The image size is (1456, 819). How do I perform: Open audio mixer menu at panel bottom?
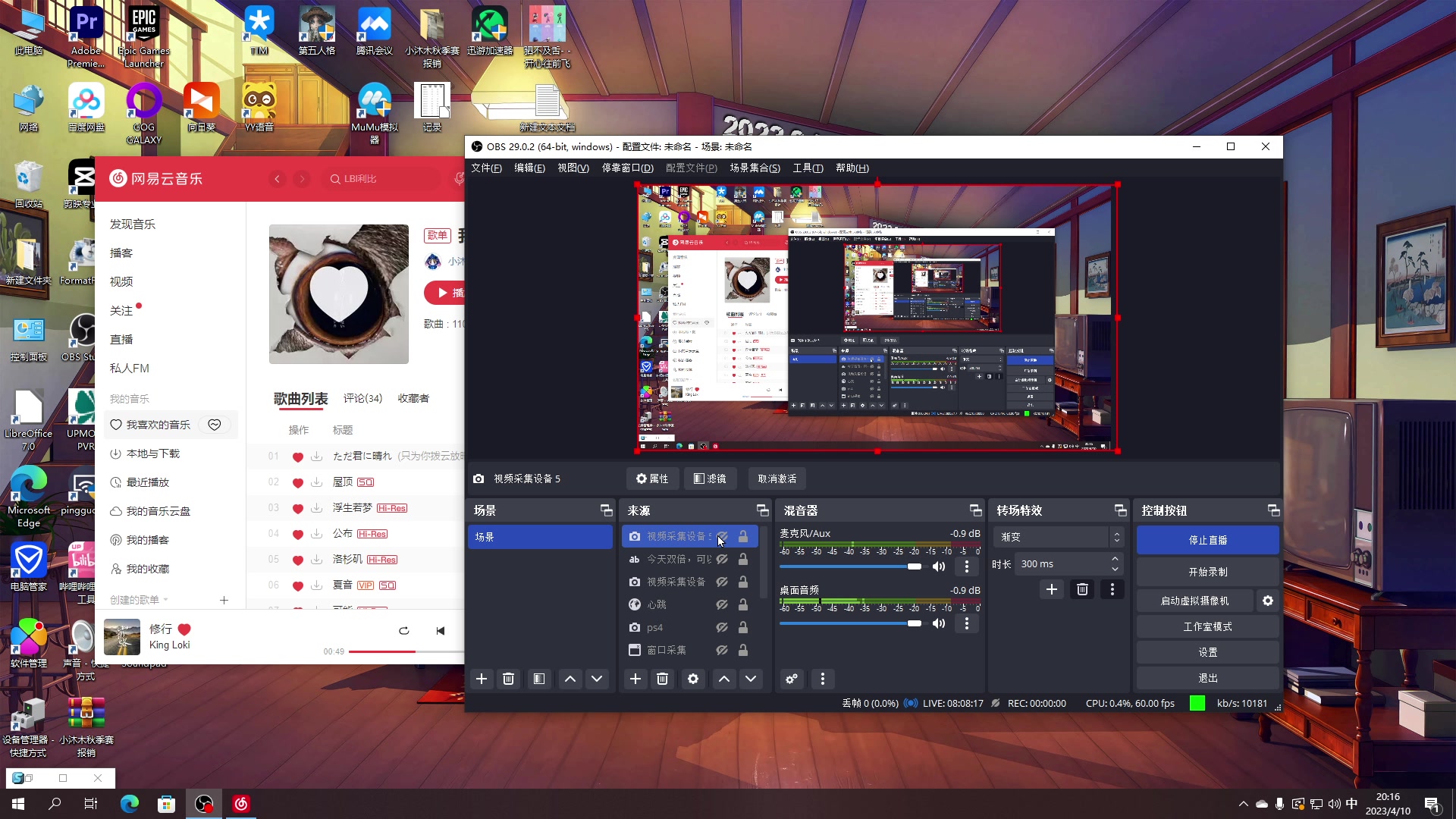pos(823,679)
